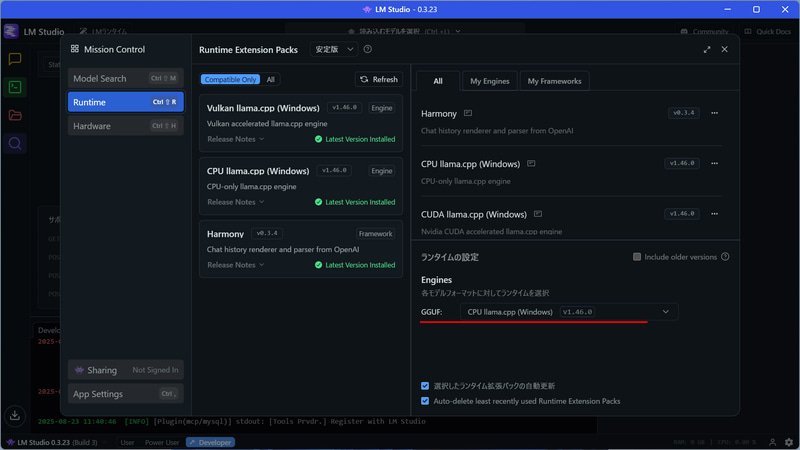800x450 pixels.
Task: Click the LM Studio 0.3.23 status bar label
Action: [x=50, y=442]
